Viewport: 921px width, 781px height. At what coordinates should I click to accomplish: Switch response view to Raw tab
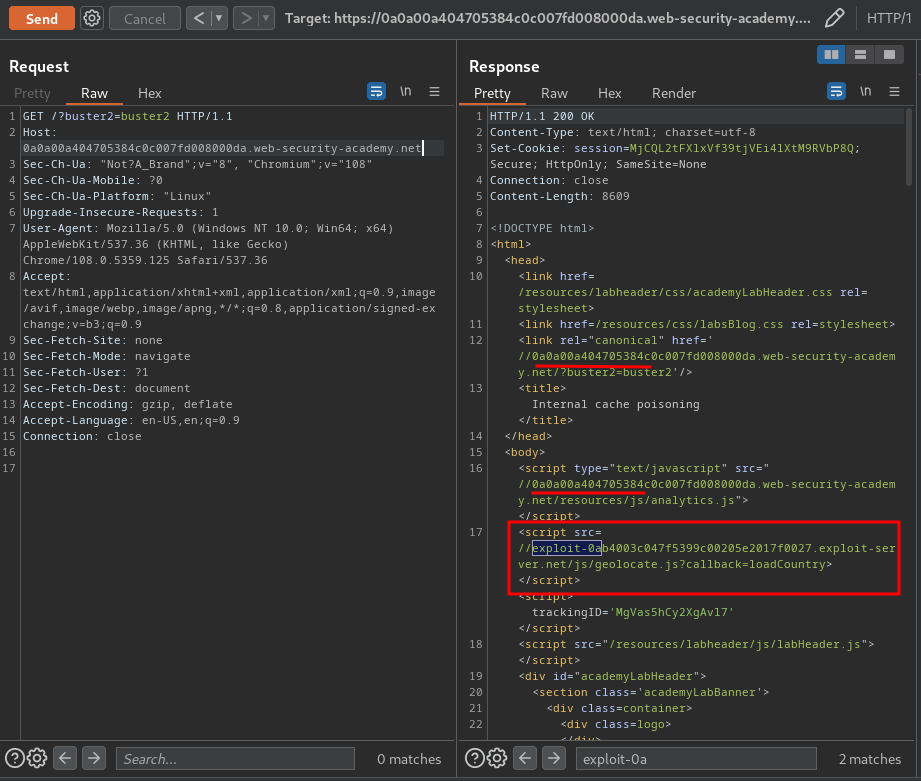[554, 93]
